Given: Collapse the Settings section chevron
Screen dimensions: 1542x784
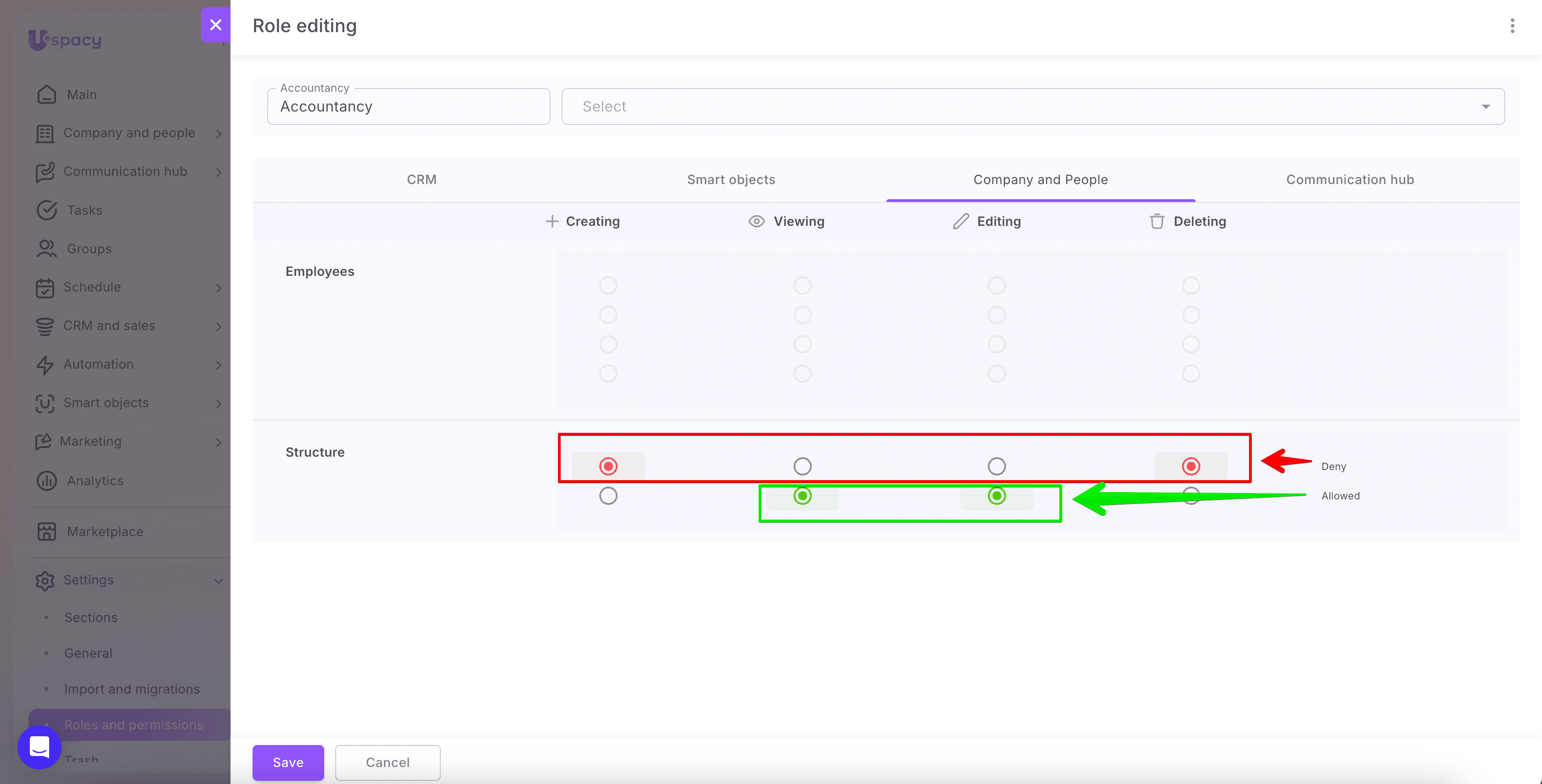Looking at the screenshot, I should (219, 581).
